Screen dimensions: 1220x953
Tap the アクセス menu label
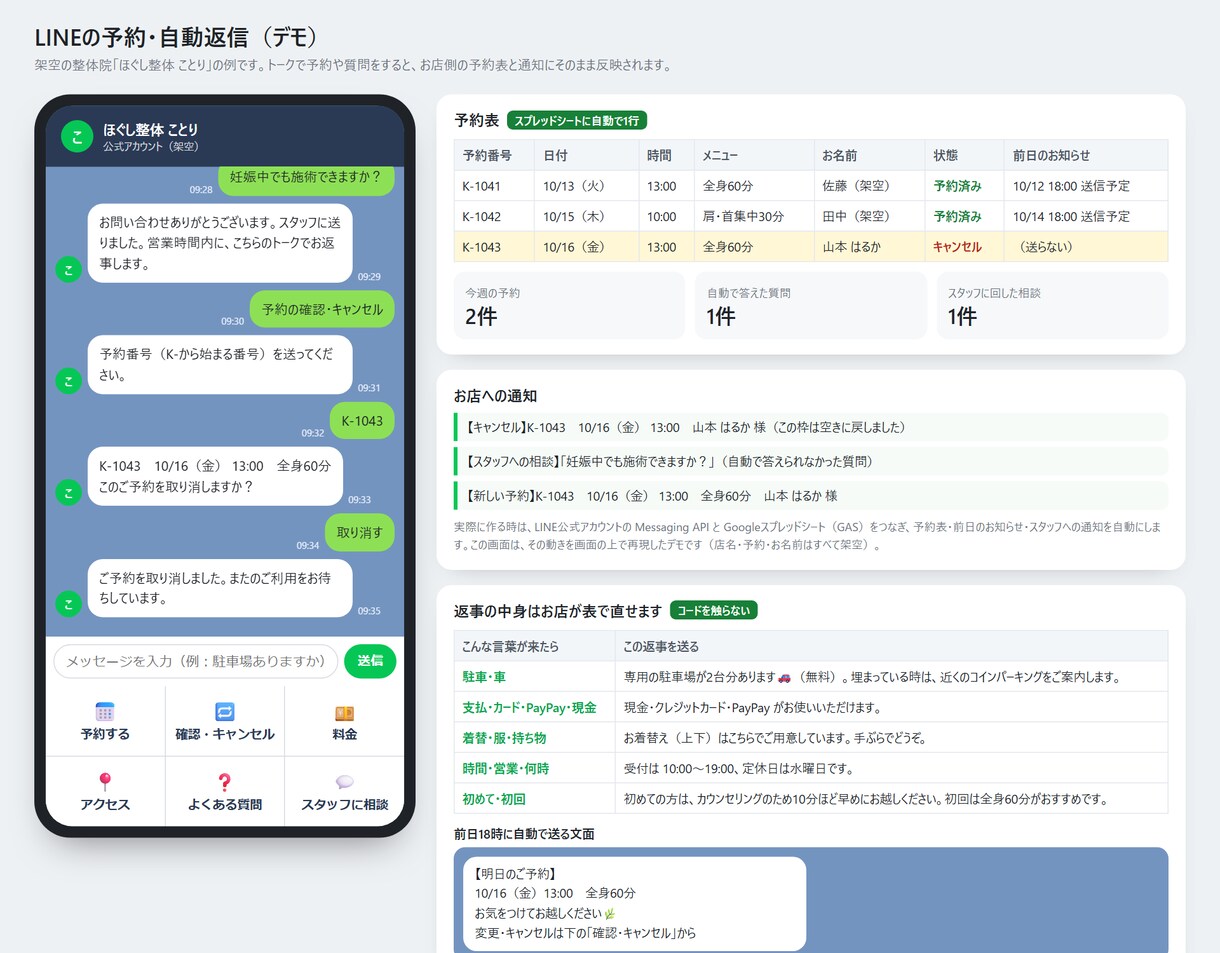click(105, 804)
